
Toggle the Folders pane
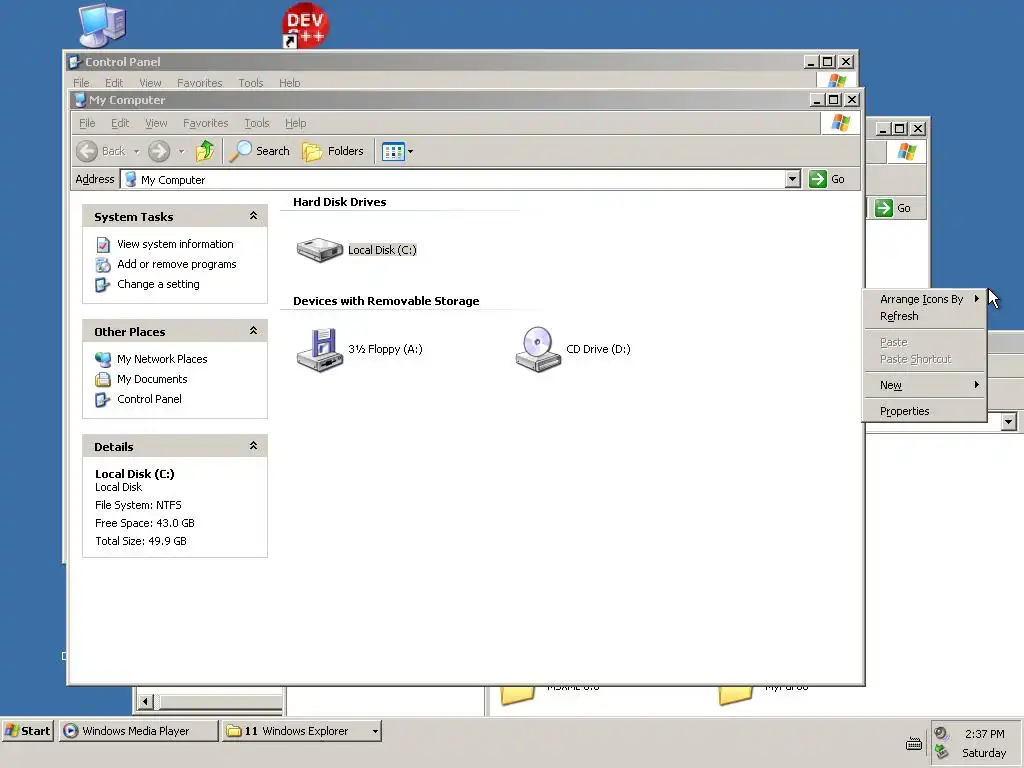click(x=332, y=152)
